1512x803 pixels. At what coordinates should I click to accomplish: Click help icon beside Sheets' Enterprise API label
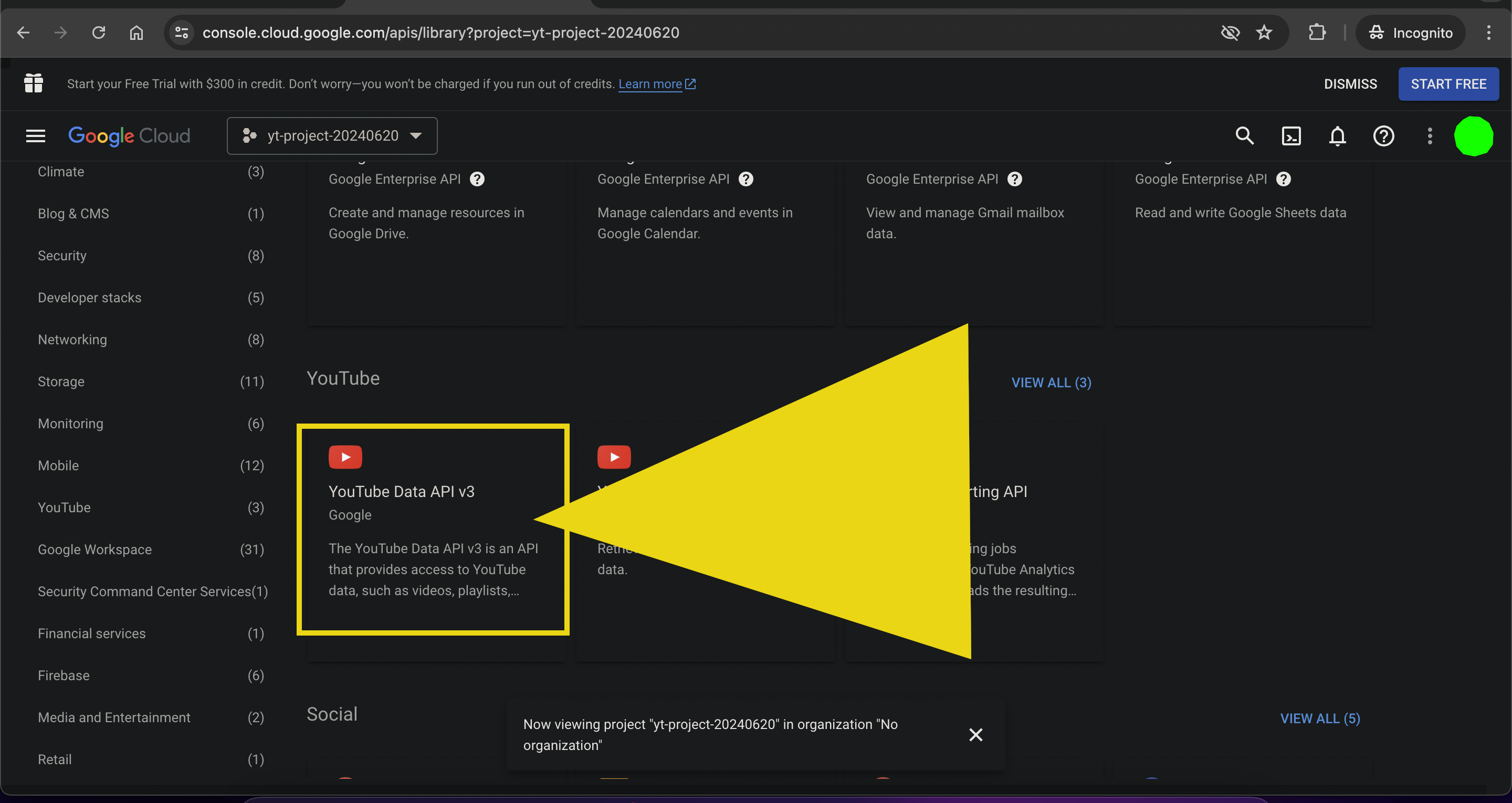(x=1284, y=179)
